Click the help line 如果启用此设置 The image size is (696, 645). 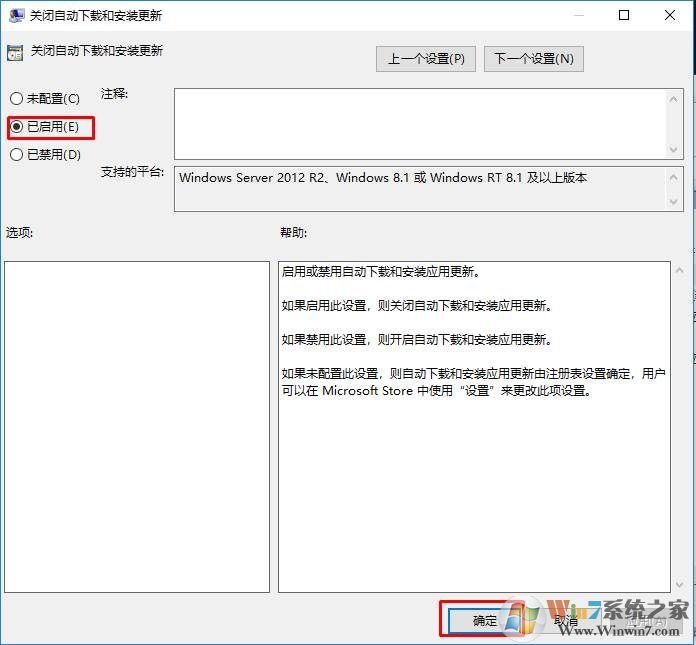pyautogui.click(x=417, y=305)
